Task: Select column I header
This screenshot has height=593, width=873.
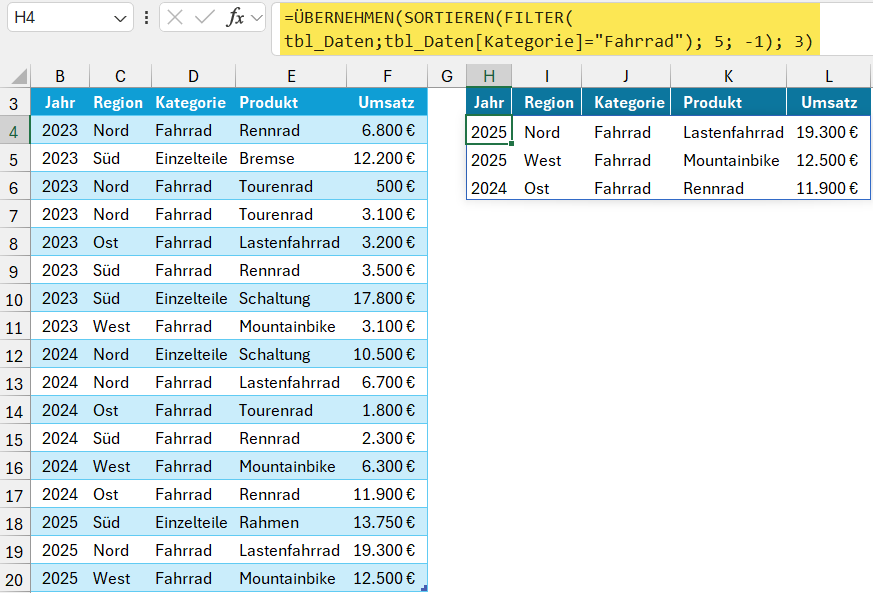Action: (547, 76)
